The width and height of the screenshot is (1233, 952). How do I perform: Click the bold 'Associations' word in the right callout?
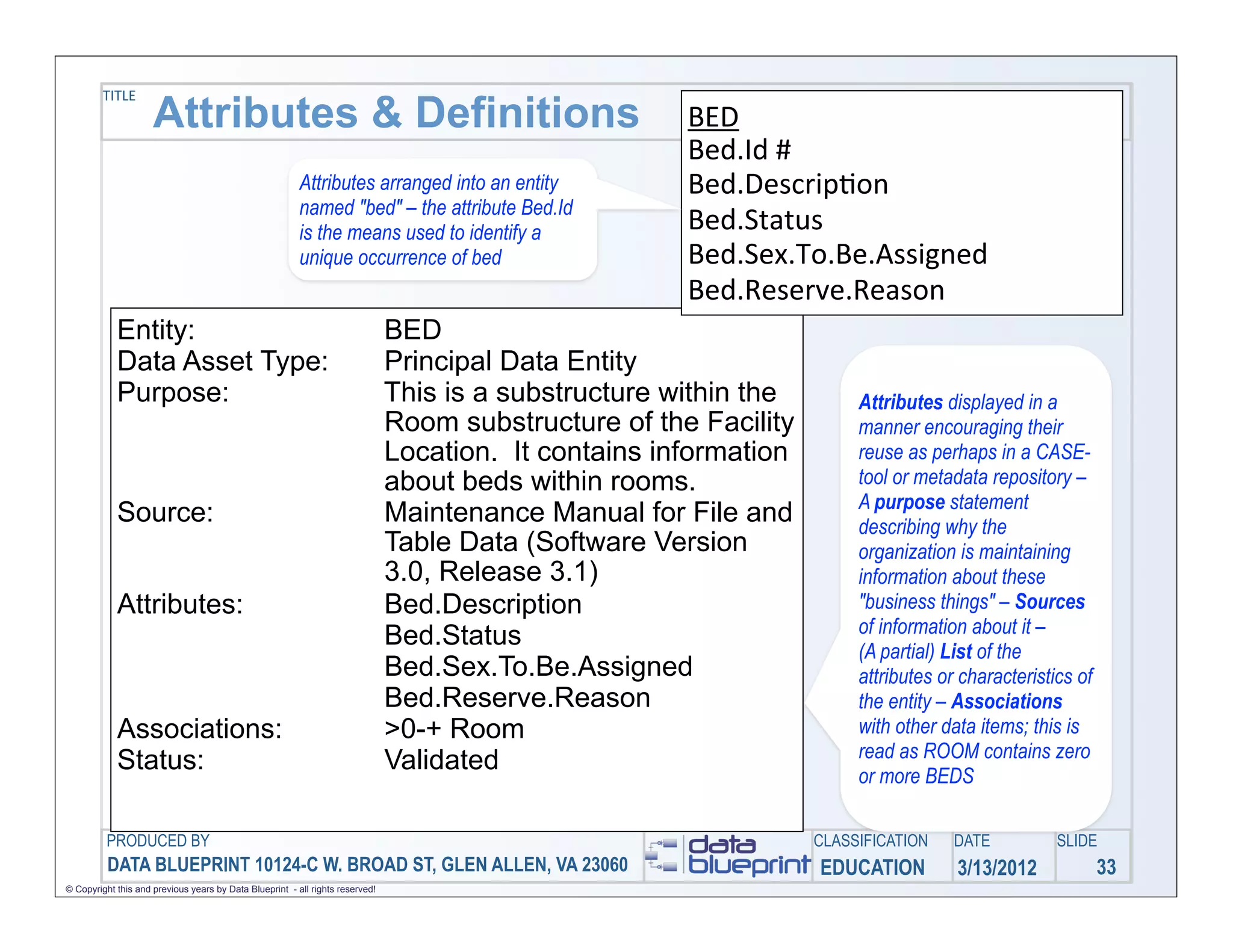(1007, 702)
